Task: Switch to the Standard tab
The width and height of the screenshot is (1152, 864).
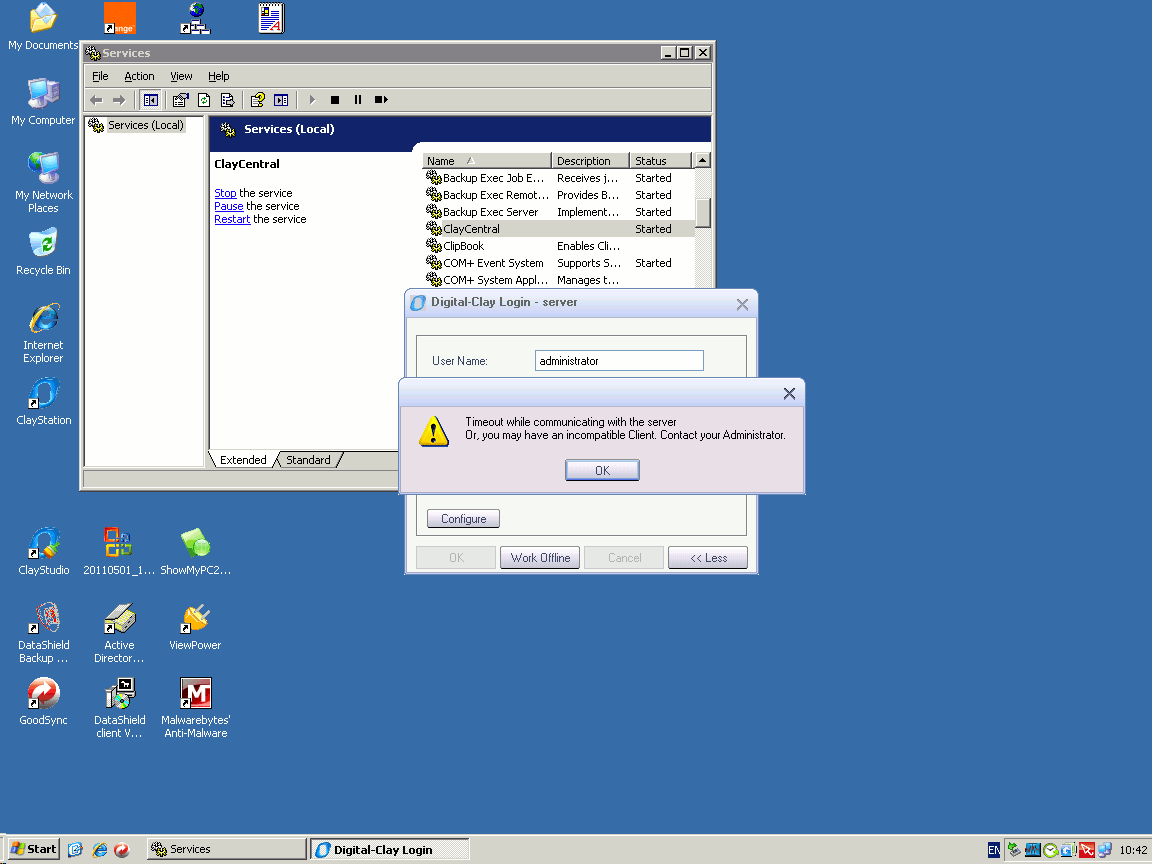Action: [x=308, y=460]
